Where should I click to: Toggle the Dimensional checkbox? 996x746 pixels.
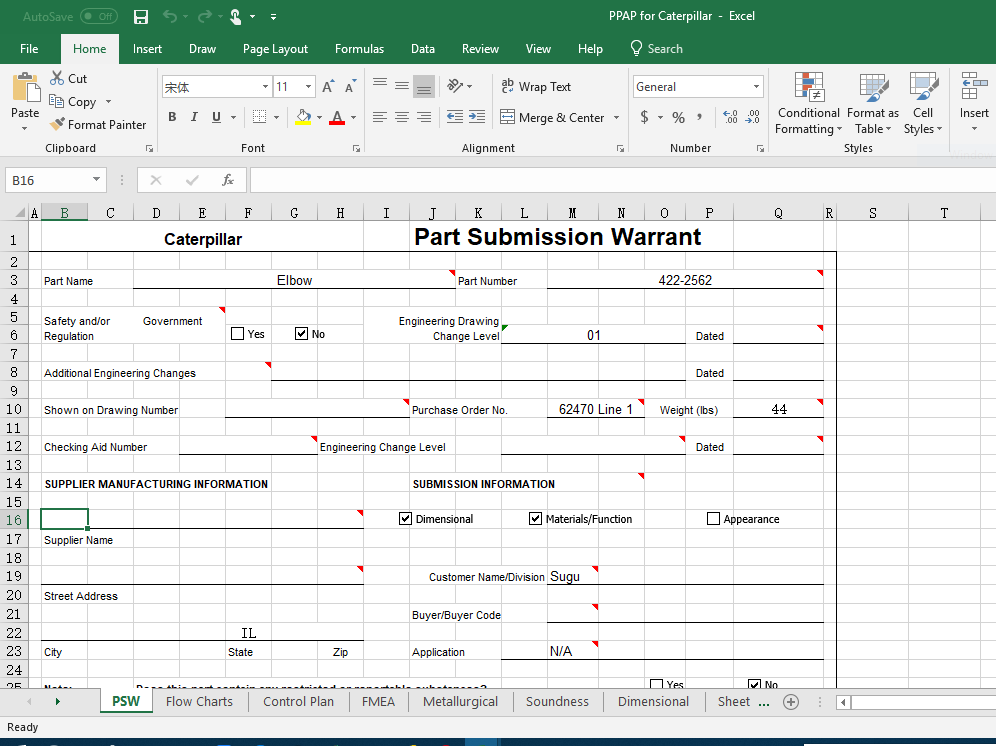pos(405,519)
